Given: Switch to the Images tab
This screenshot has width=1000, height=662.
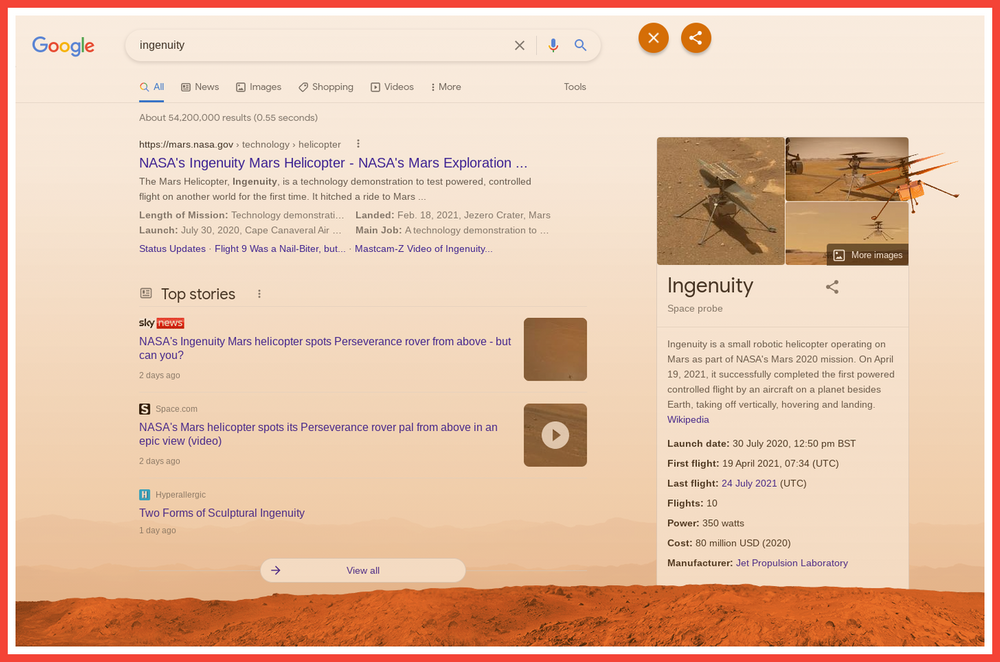Looking at the screenshot, I should pyautogui.click(x=258, y=87).
